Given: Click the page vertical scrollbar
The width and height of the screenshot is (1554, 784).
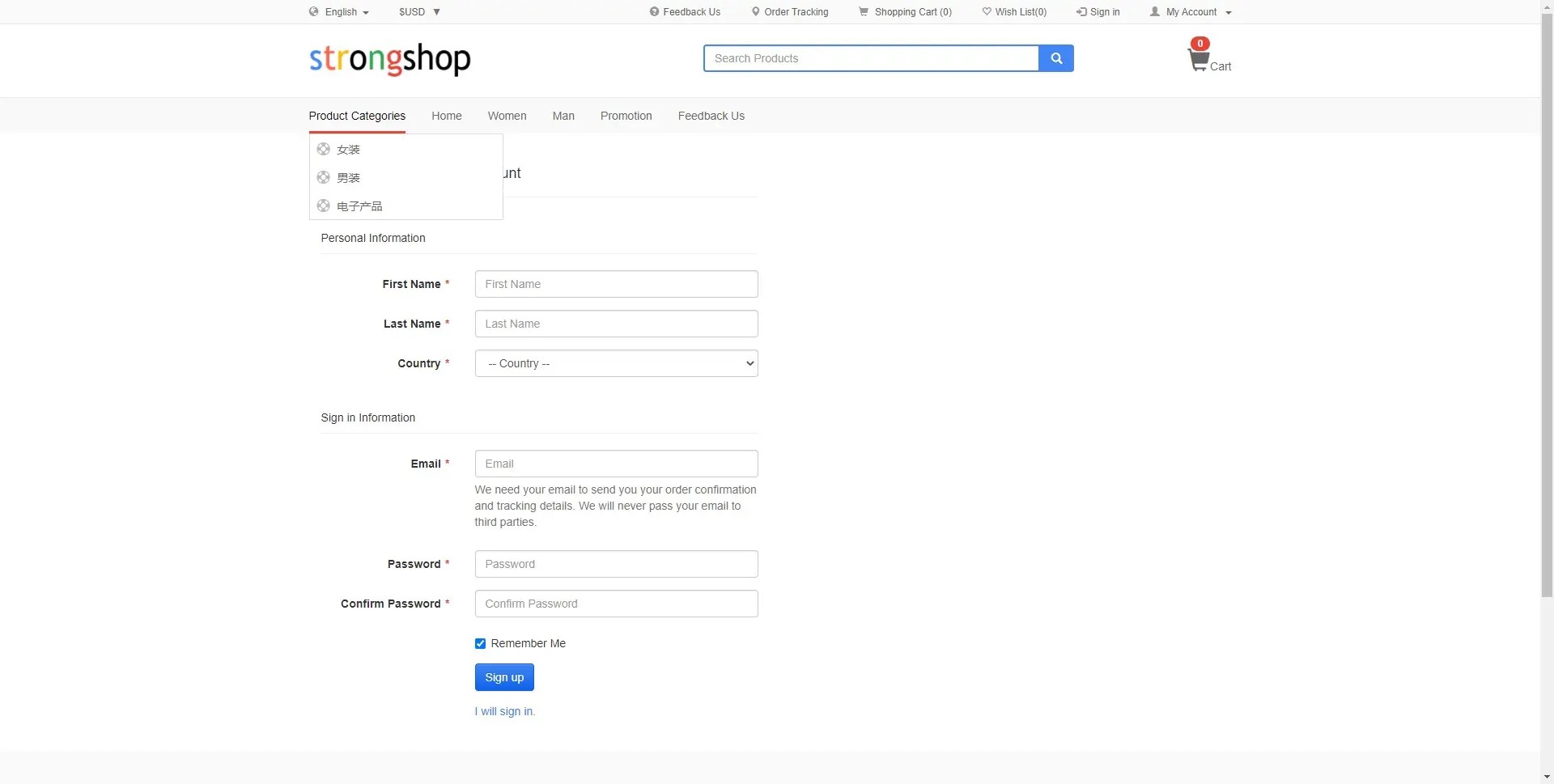Looking at the screenshot, I should point(1547,324).
